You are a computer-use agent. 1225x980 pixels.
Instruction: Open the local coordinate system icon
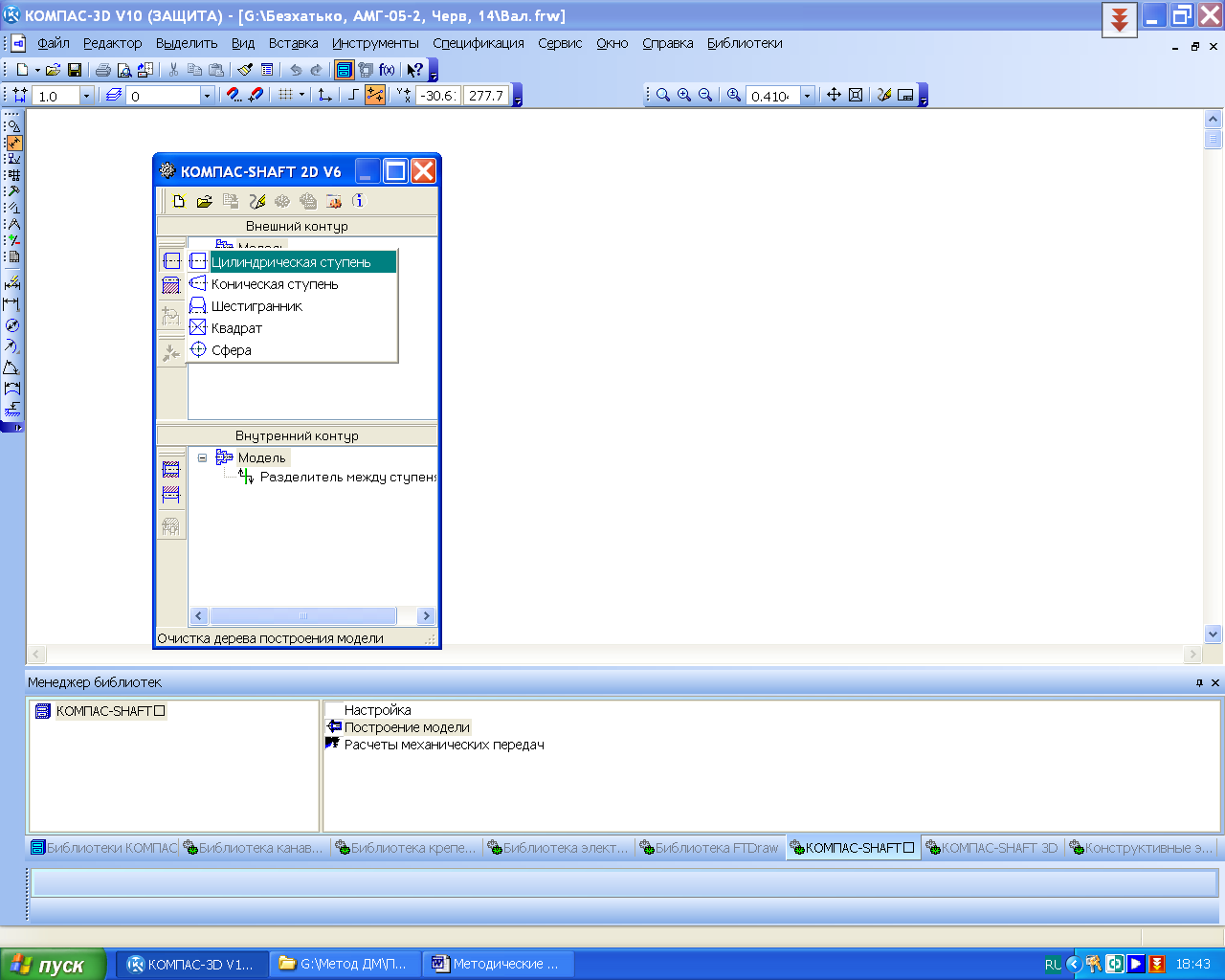(325, 96)
